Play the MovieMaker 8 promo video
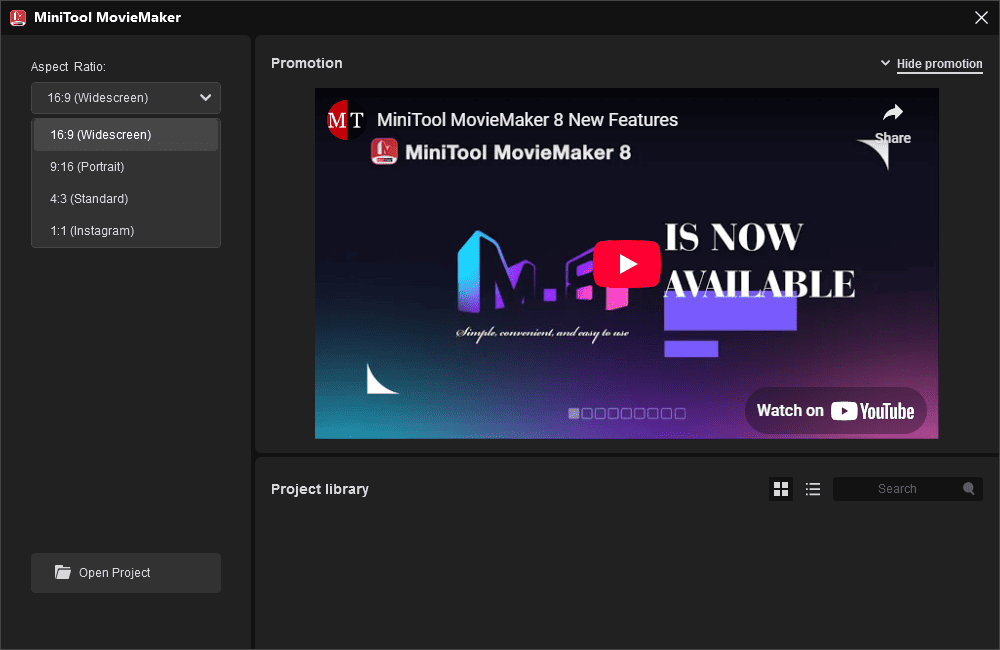The height and width of the screenshot is (650, 1000). point(627,263)
